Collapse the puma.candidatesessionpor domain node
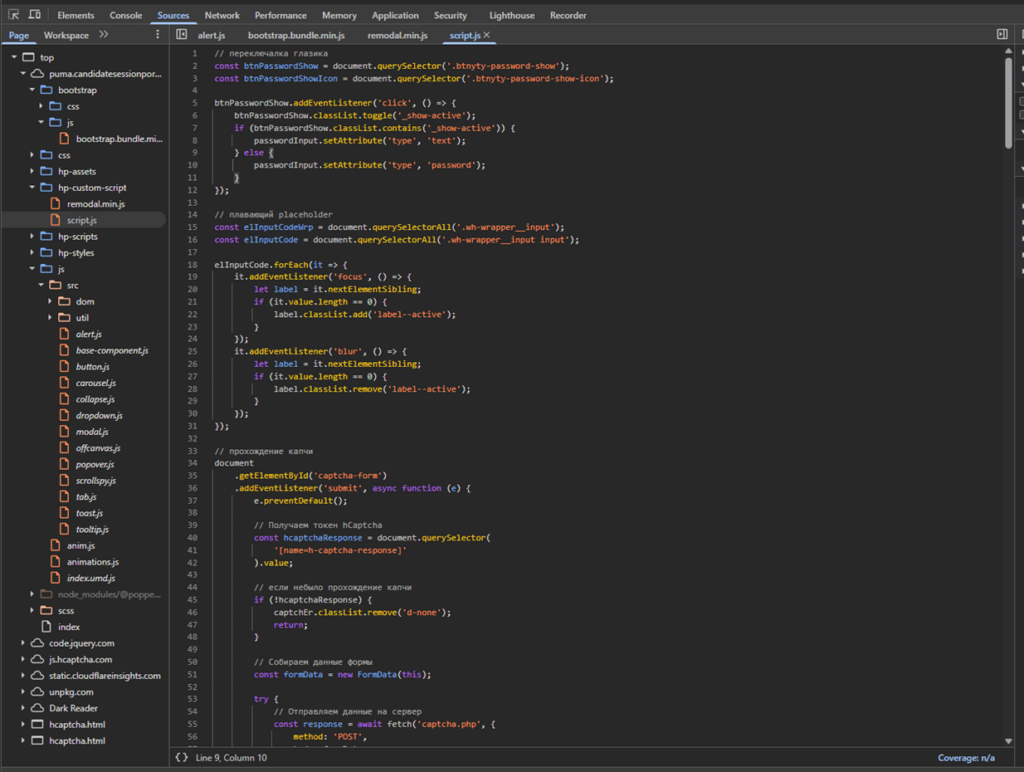 [x=23, y=74]
